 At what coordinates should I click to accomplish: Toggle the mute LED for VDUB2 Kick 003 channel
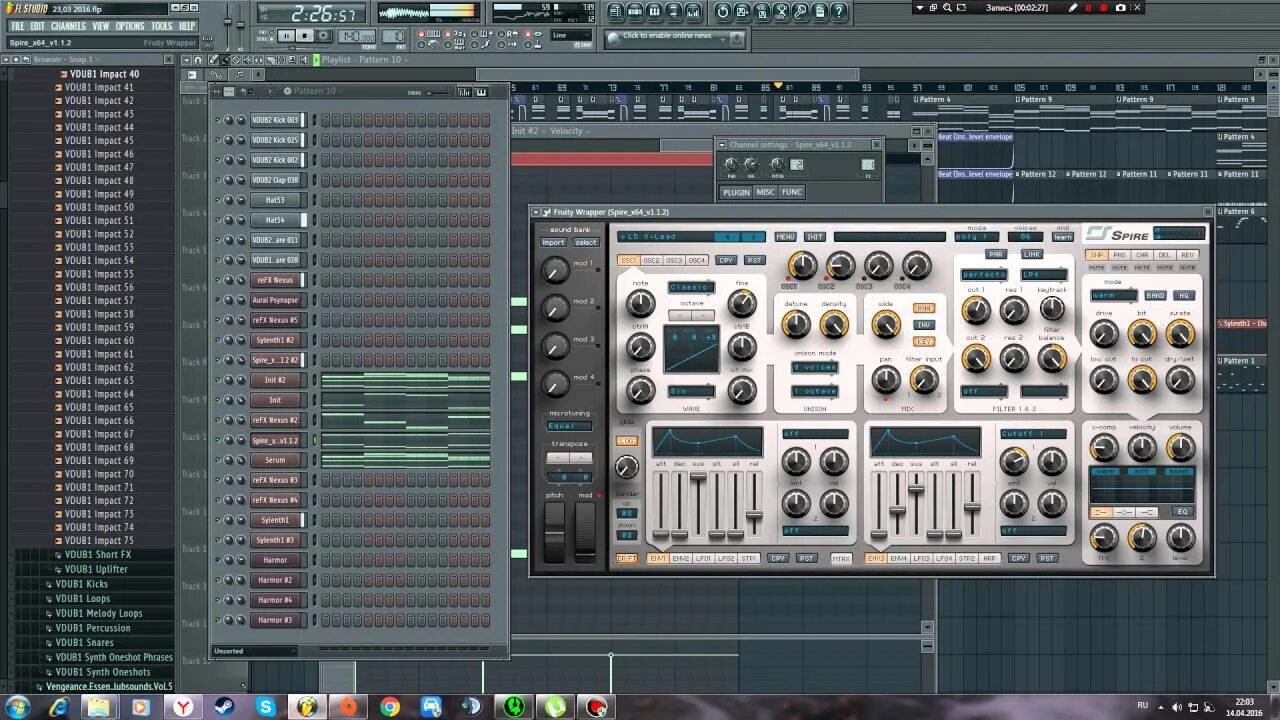tap(218, 120)
